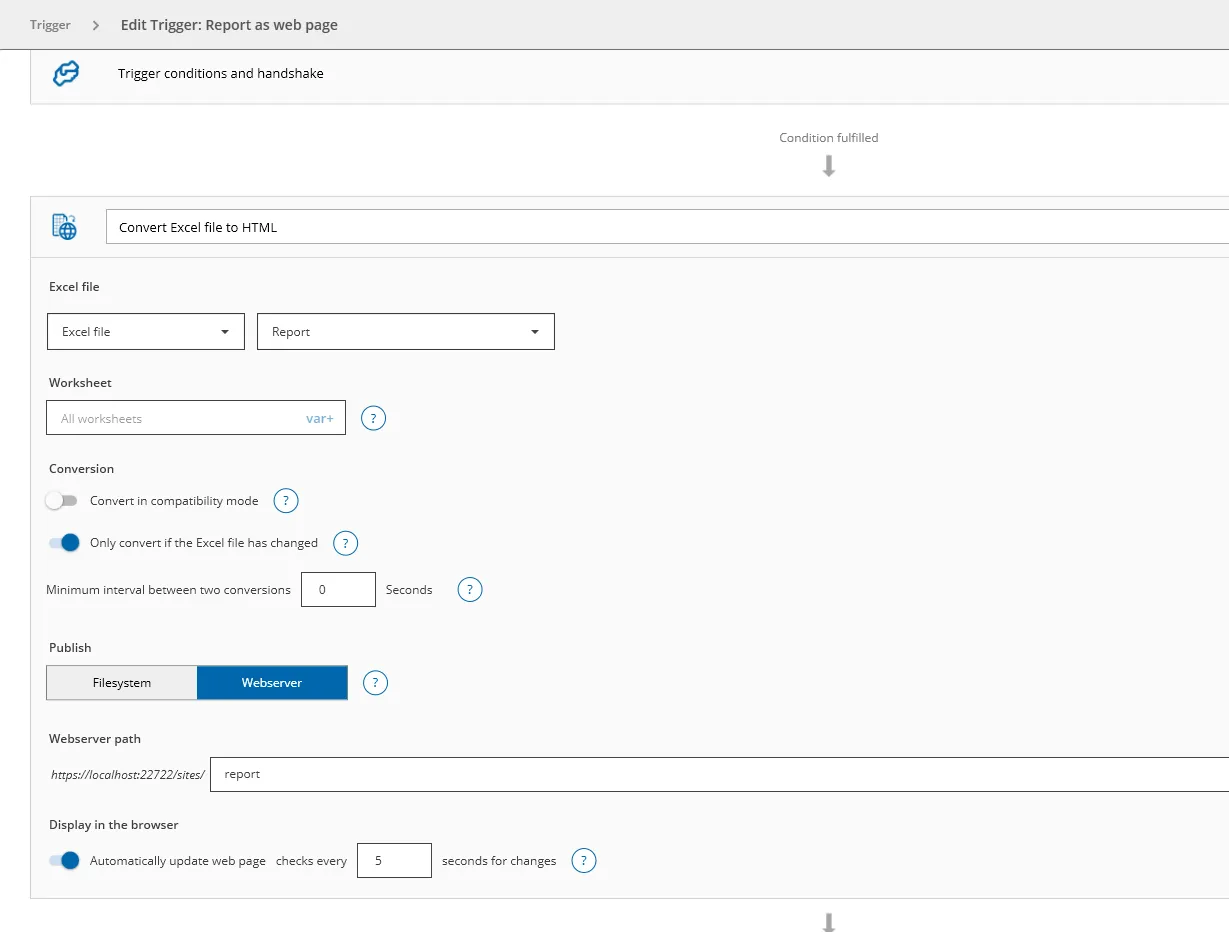Viewport: 1229px width, 932px height.
Task: Click the checks every seconds field
Action: point(394,861)
